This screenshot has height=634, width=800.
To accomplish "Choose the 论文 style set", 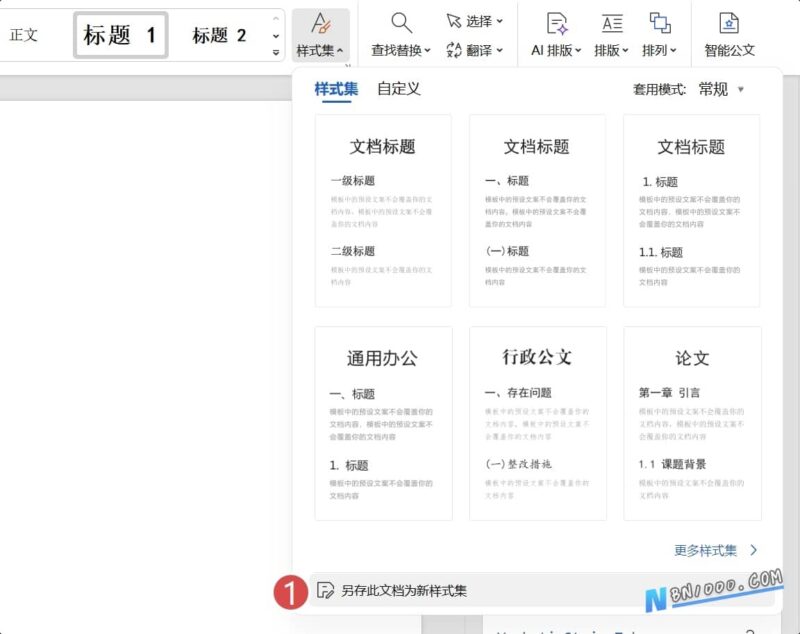I will click(x=692, y=423).
